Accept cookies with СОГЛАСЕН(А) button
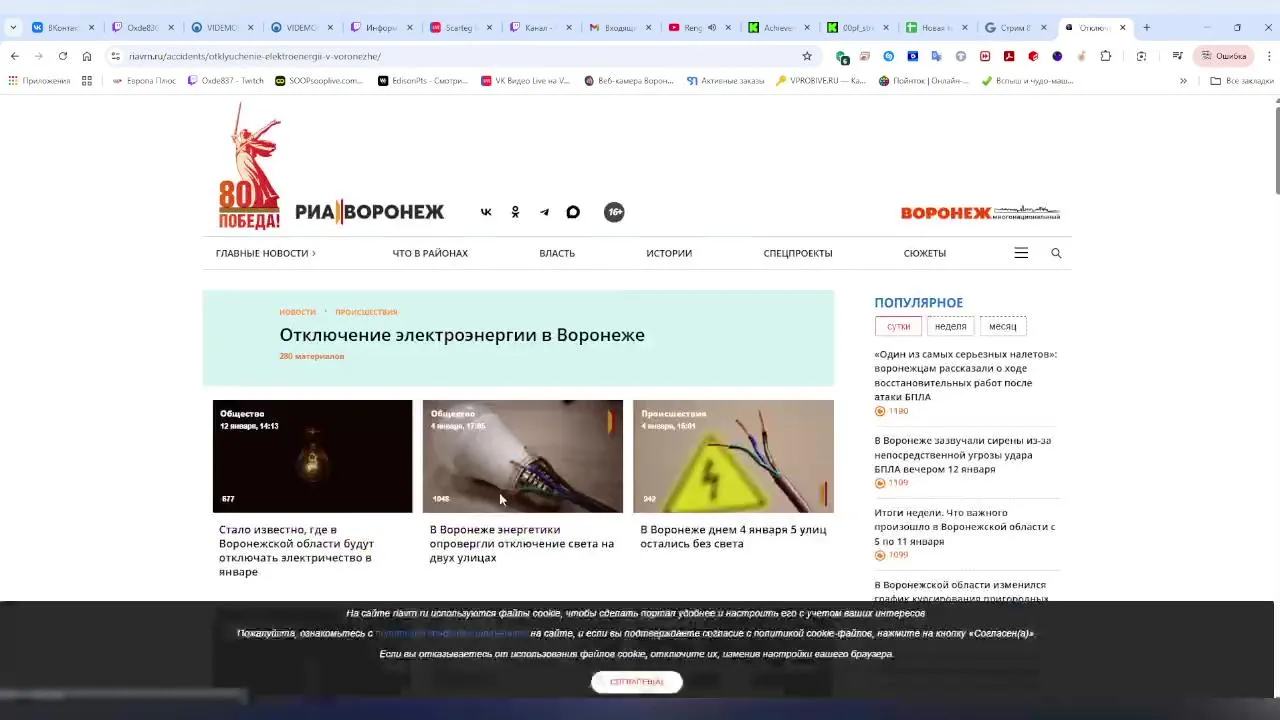This screenshot has width=1280, height=720. 637,682
